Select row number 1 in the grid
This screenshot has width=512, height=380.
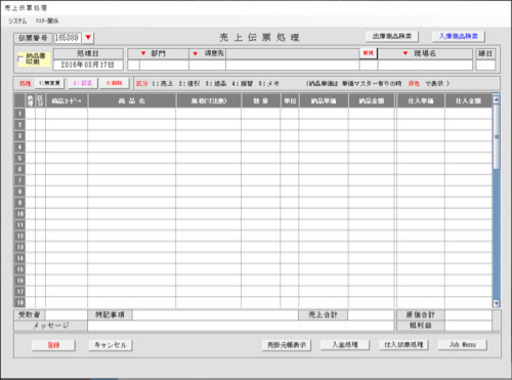(x=20, y=113)
